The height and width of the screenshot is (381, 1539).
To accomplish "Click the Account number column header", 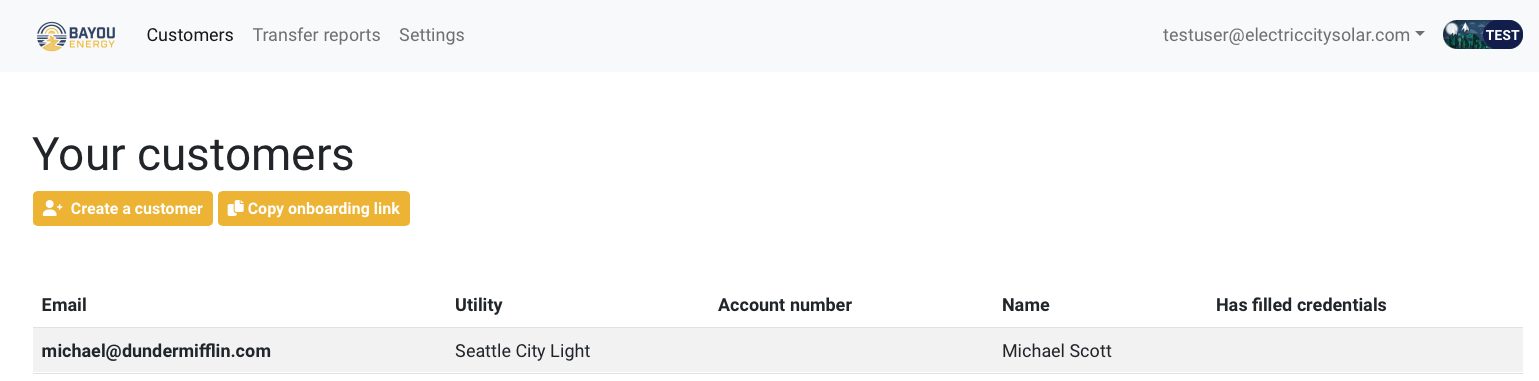I will [785, 305].
